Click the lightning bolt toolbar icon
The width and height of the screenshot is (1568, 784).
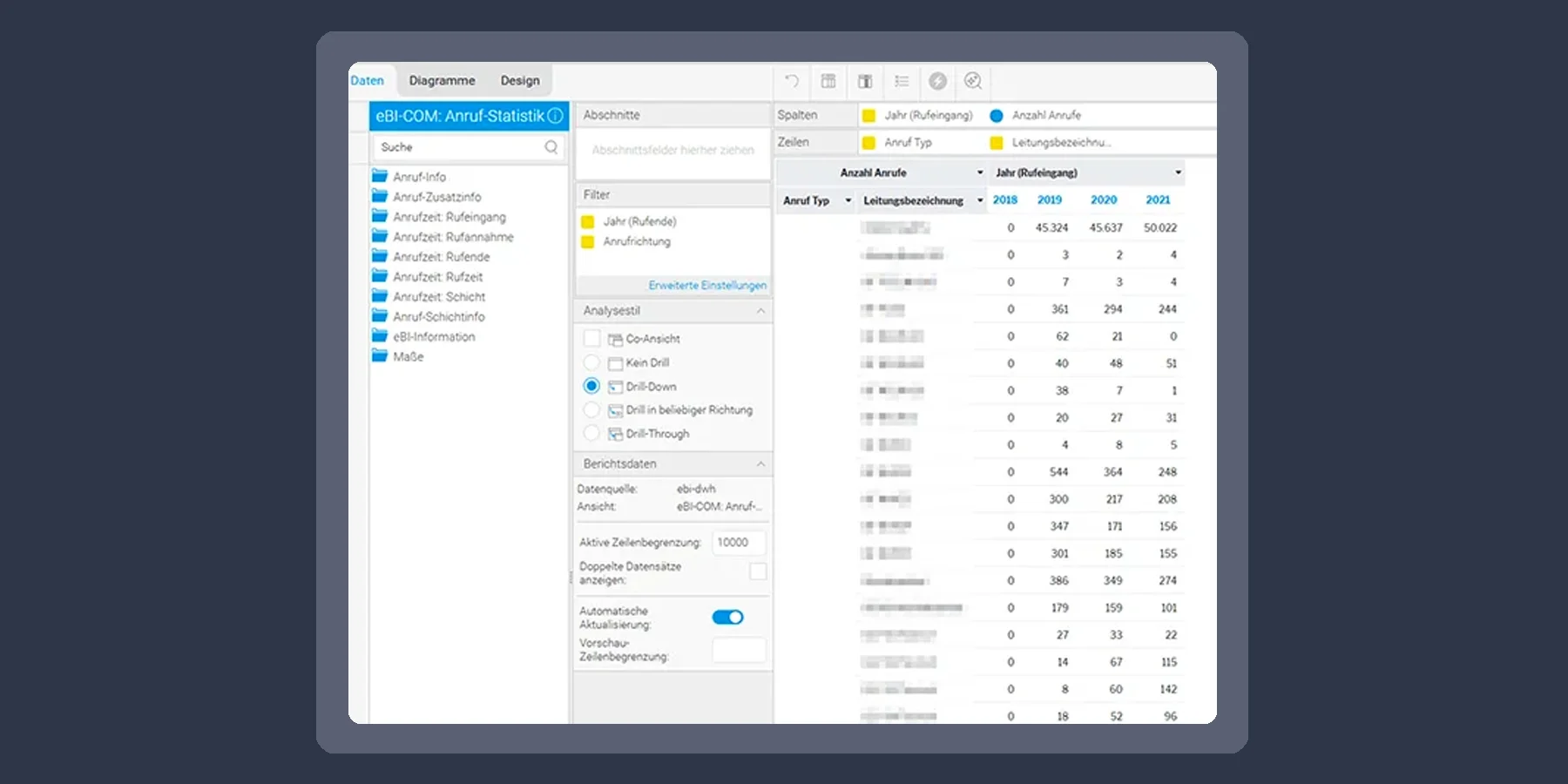[937, 81]
